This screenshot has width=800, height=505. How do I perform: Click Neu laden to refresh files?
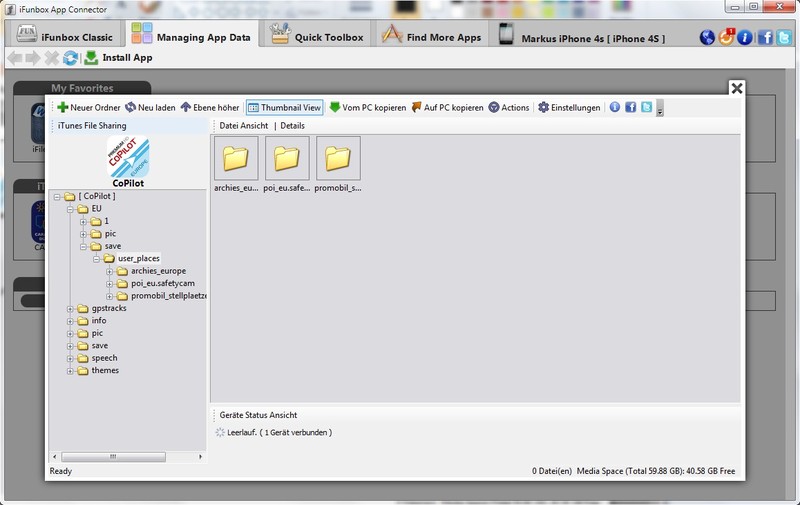pos(151,107)
